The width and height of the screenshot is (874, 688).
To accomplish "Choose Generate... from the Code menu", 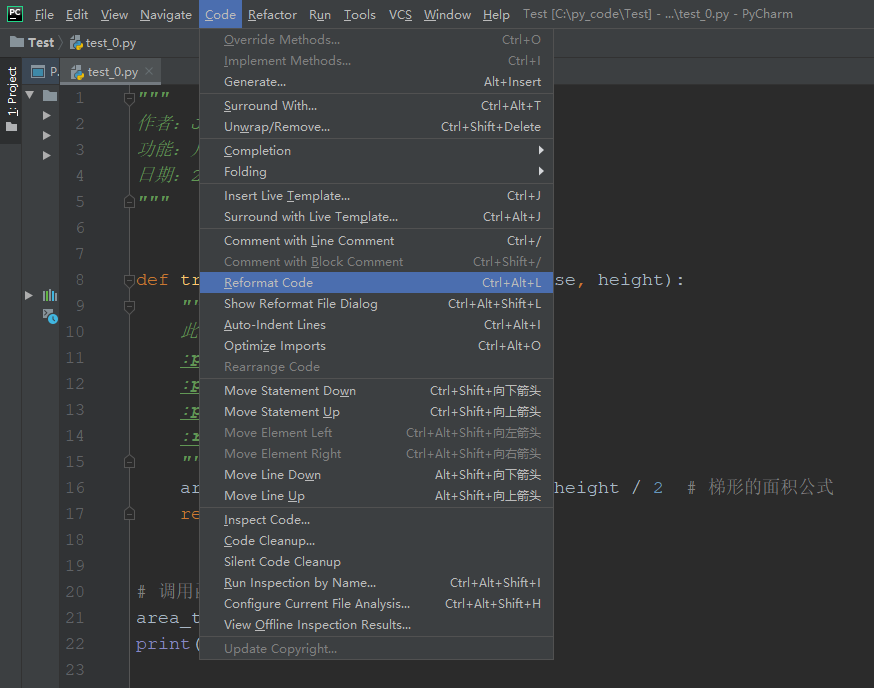I will [376, 82].
